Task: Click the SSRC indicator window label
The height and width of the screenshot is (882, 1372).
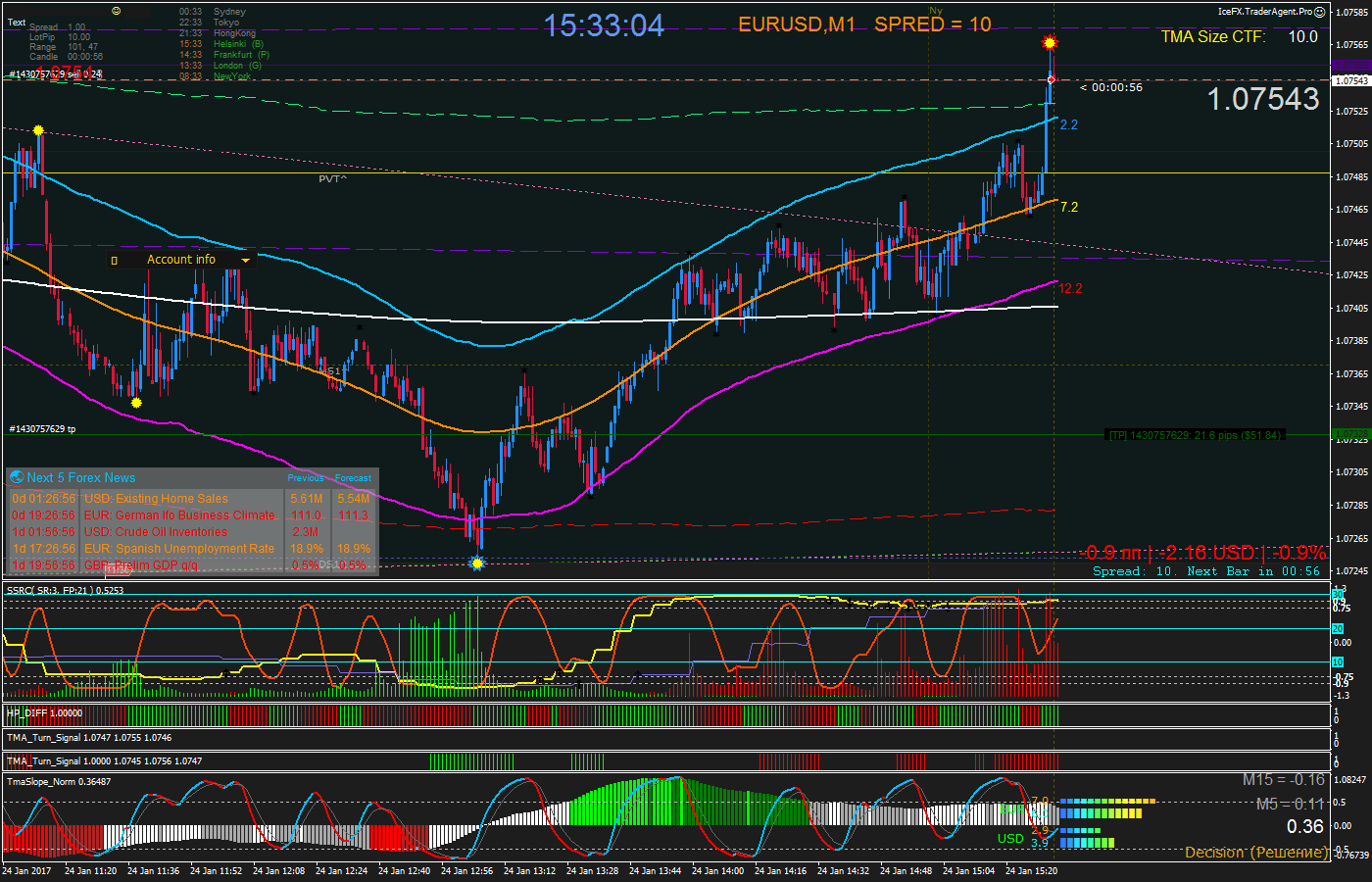Action: 65,591
